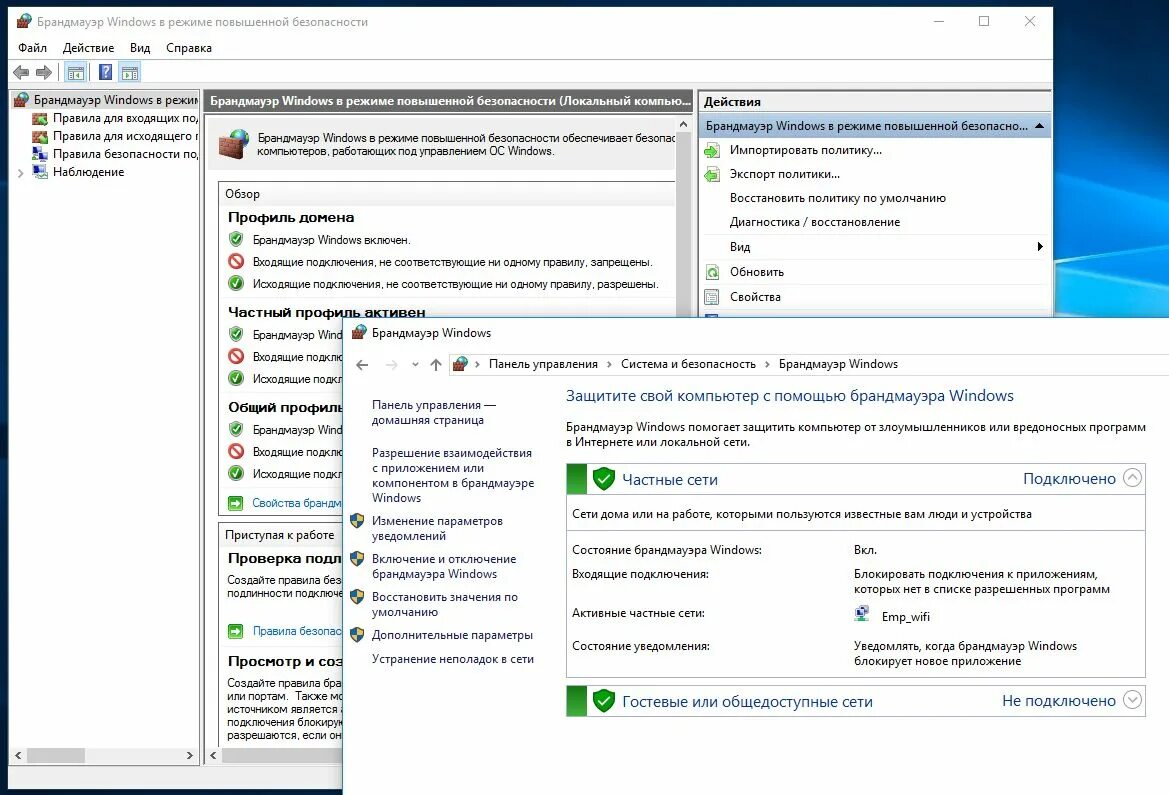This screenshot has height=795, width=1169.
Task: Click center pane horizontal scrollbar left arrow
Action: [213, 755]
